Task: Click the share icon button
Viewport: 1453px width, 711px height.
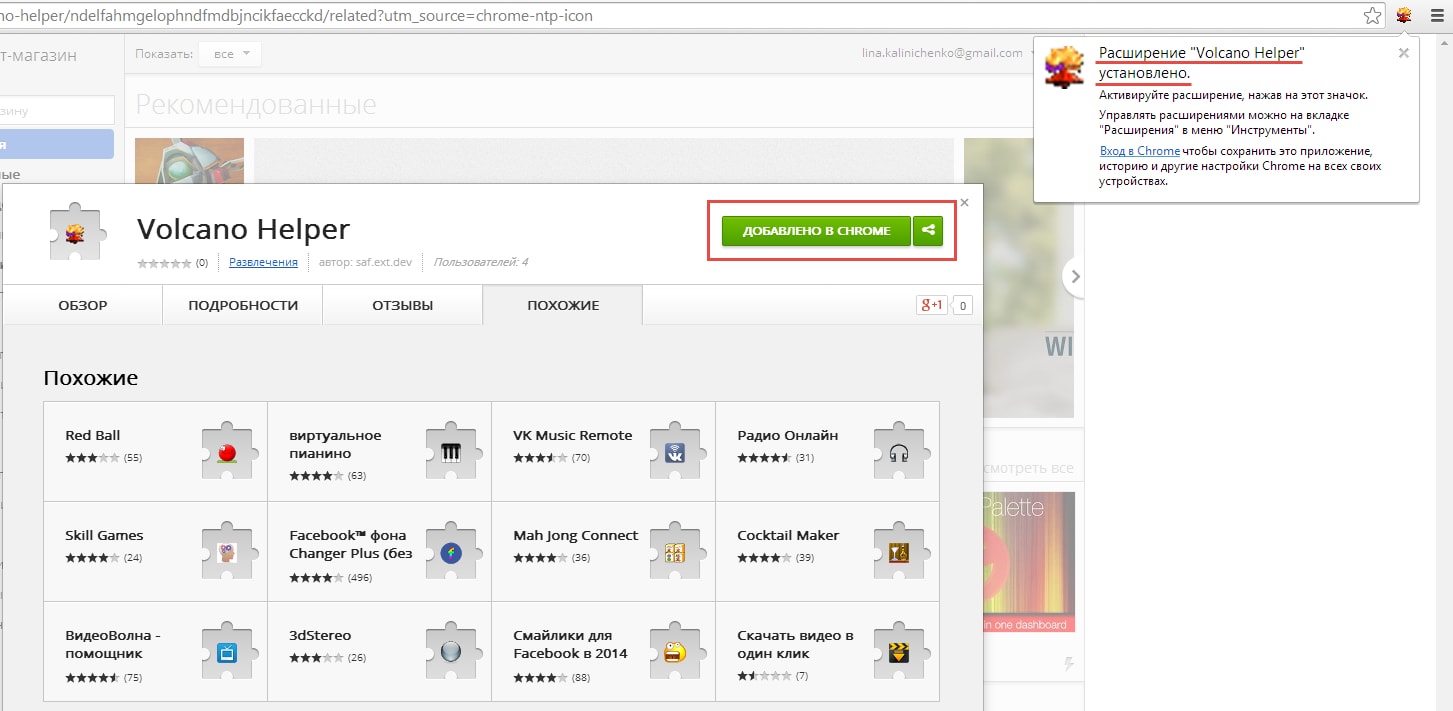Action: tap(928, 231)
